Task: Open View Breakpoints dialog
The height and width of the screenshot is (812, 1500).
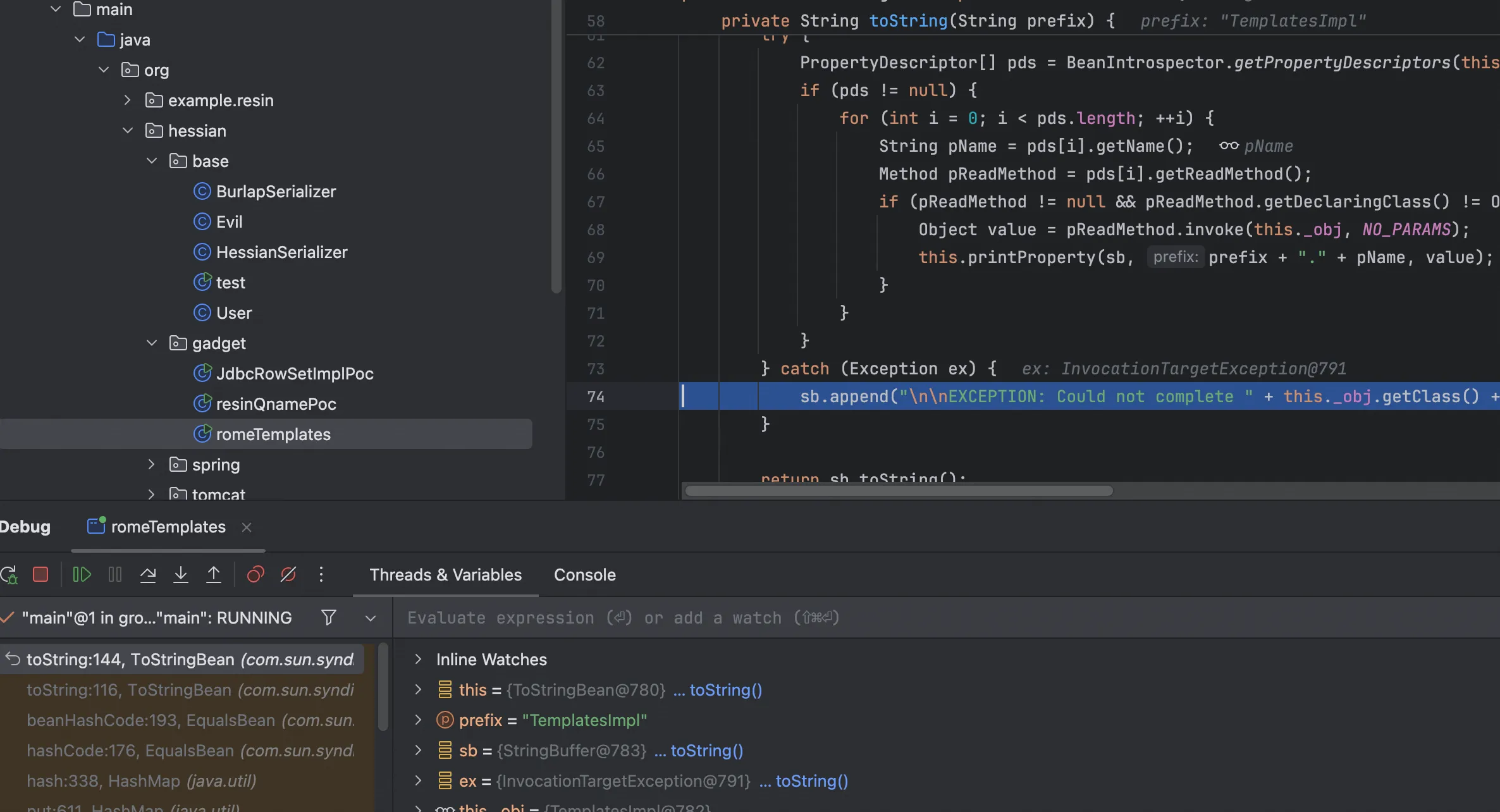Action: pyautogui.click(x=255, y=575)
